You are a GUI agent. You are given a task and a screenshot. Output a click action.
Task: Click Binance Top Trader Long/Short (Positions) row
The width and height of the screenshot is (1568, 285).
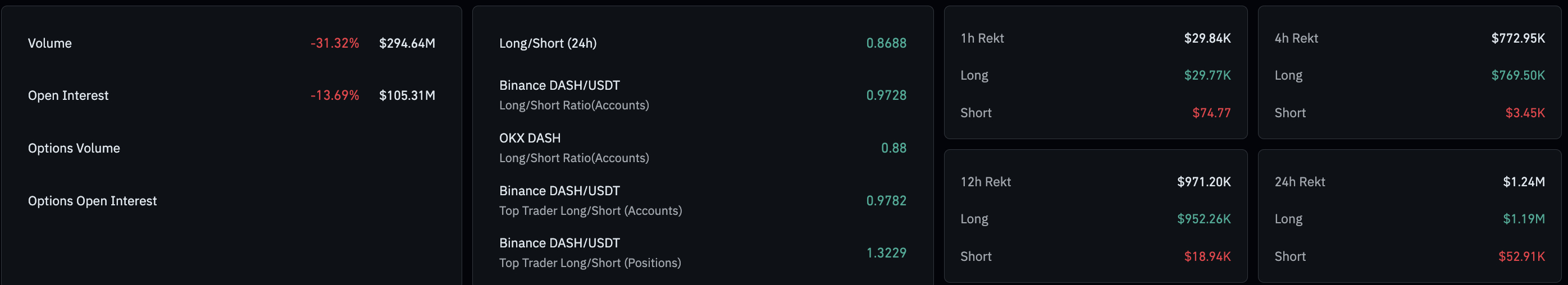(590, 253)
